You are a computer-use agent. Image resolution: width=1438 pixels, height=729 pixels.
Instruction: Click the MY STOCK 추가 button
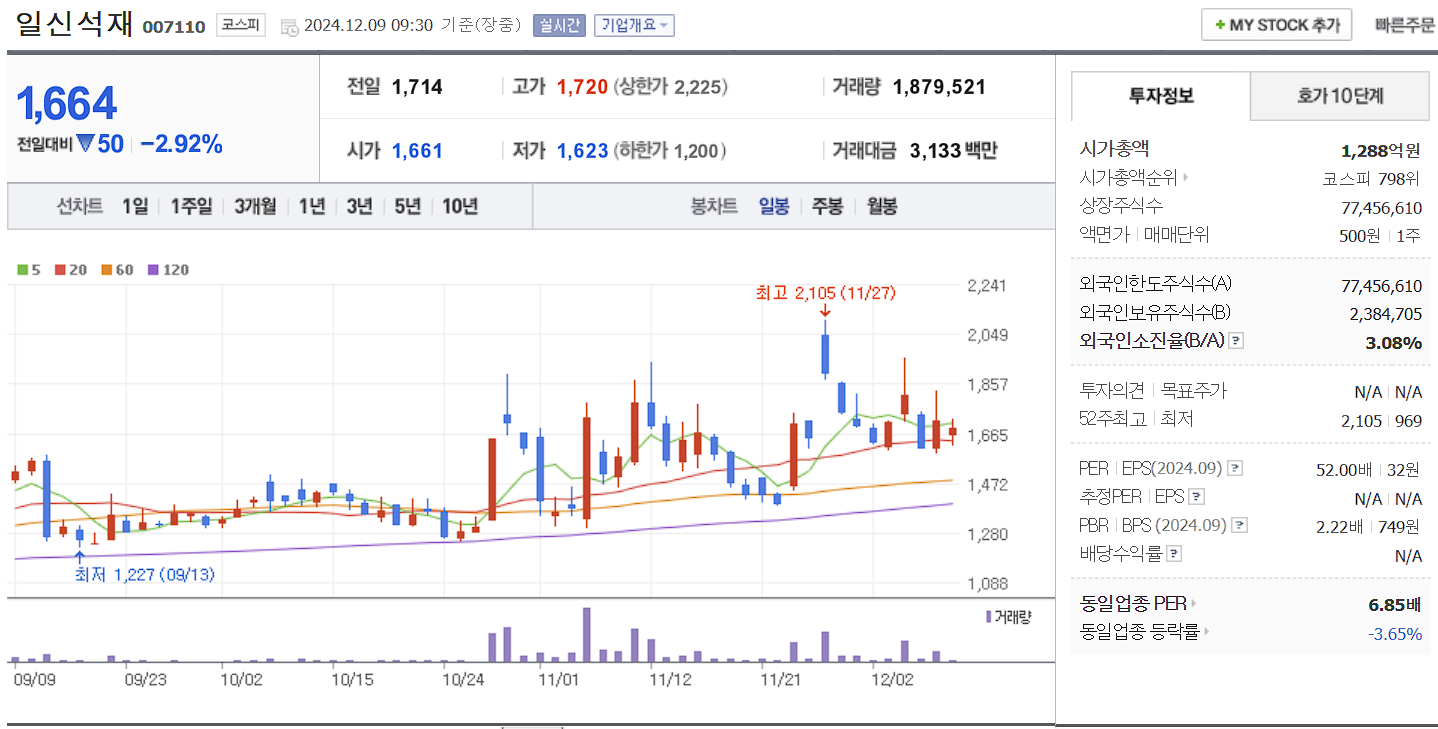click(x=1276, y=24)
